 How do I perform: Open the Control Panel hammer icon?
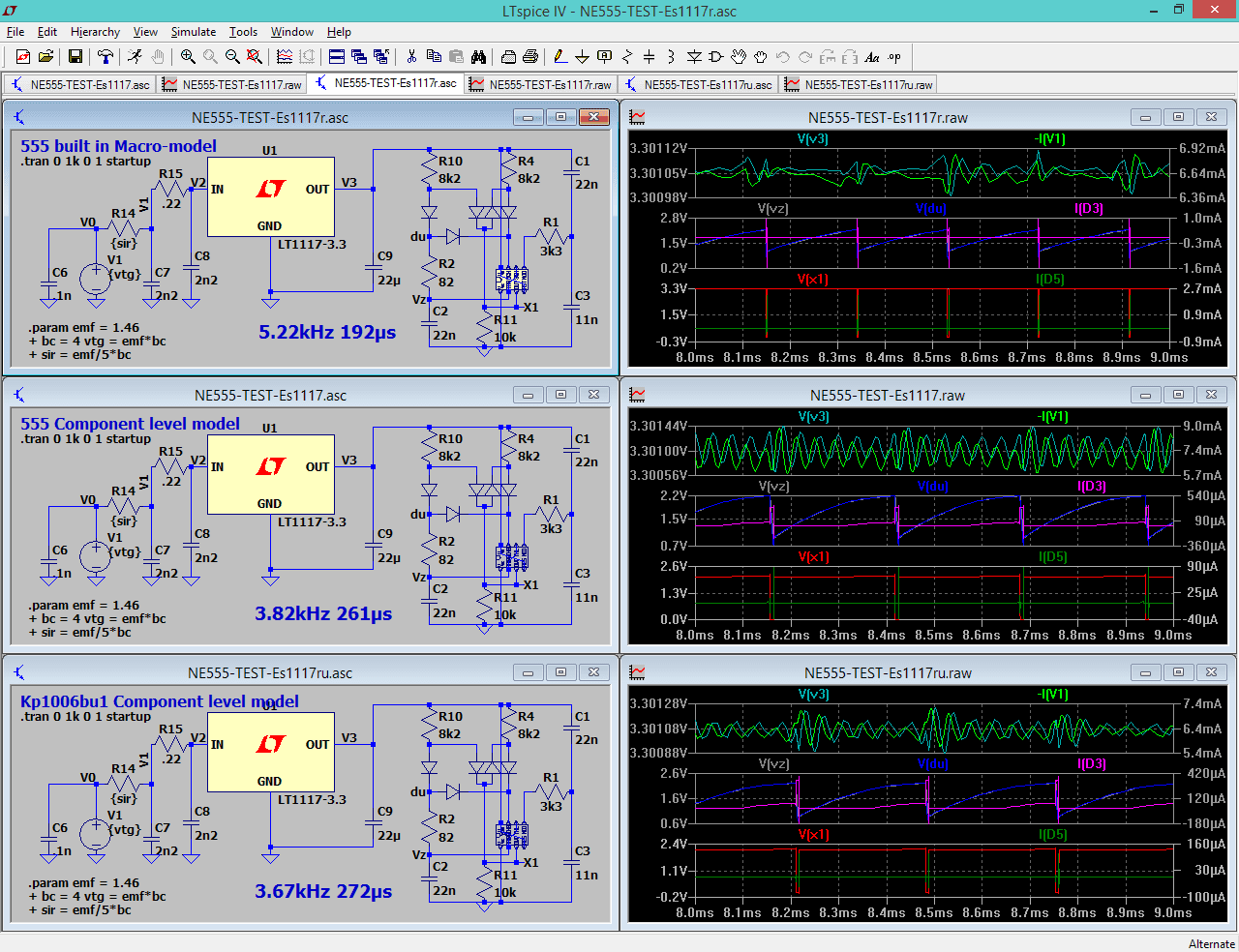point(107,57)
